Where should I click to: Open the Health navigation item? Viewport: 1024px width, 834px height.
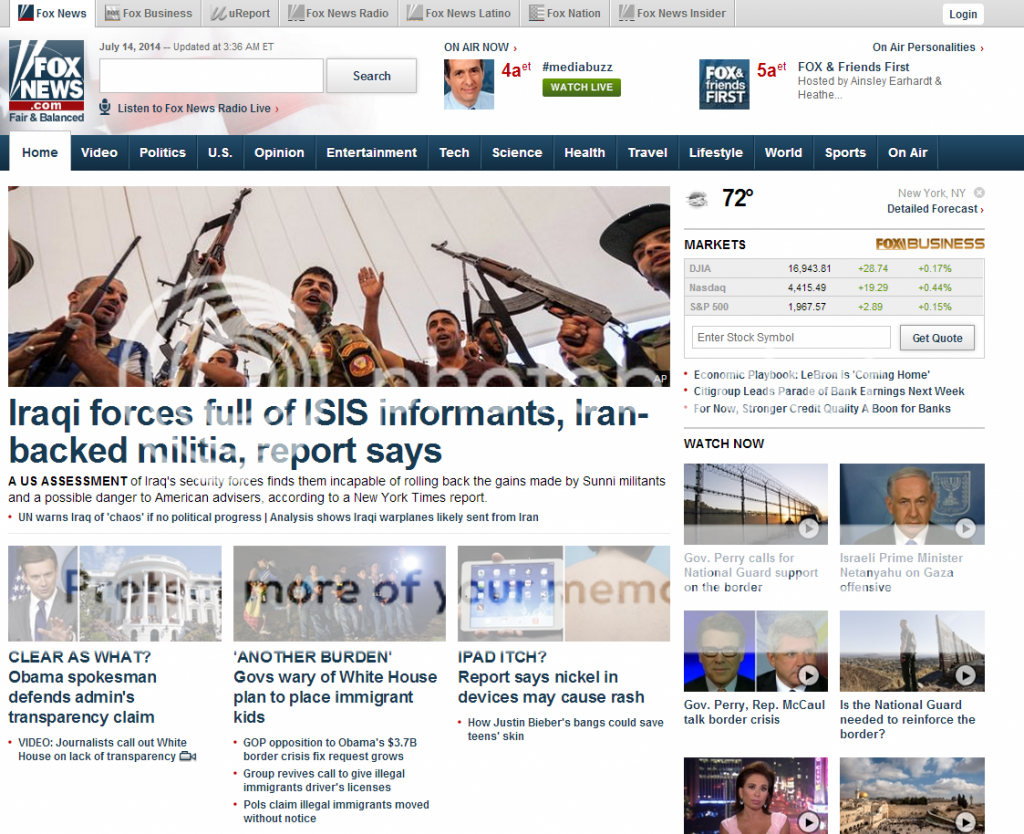(584, 152)
